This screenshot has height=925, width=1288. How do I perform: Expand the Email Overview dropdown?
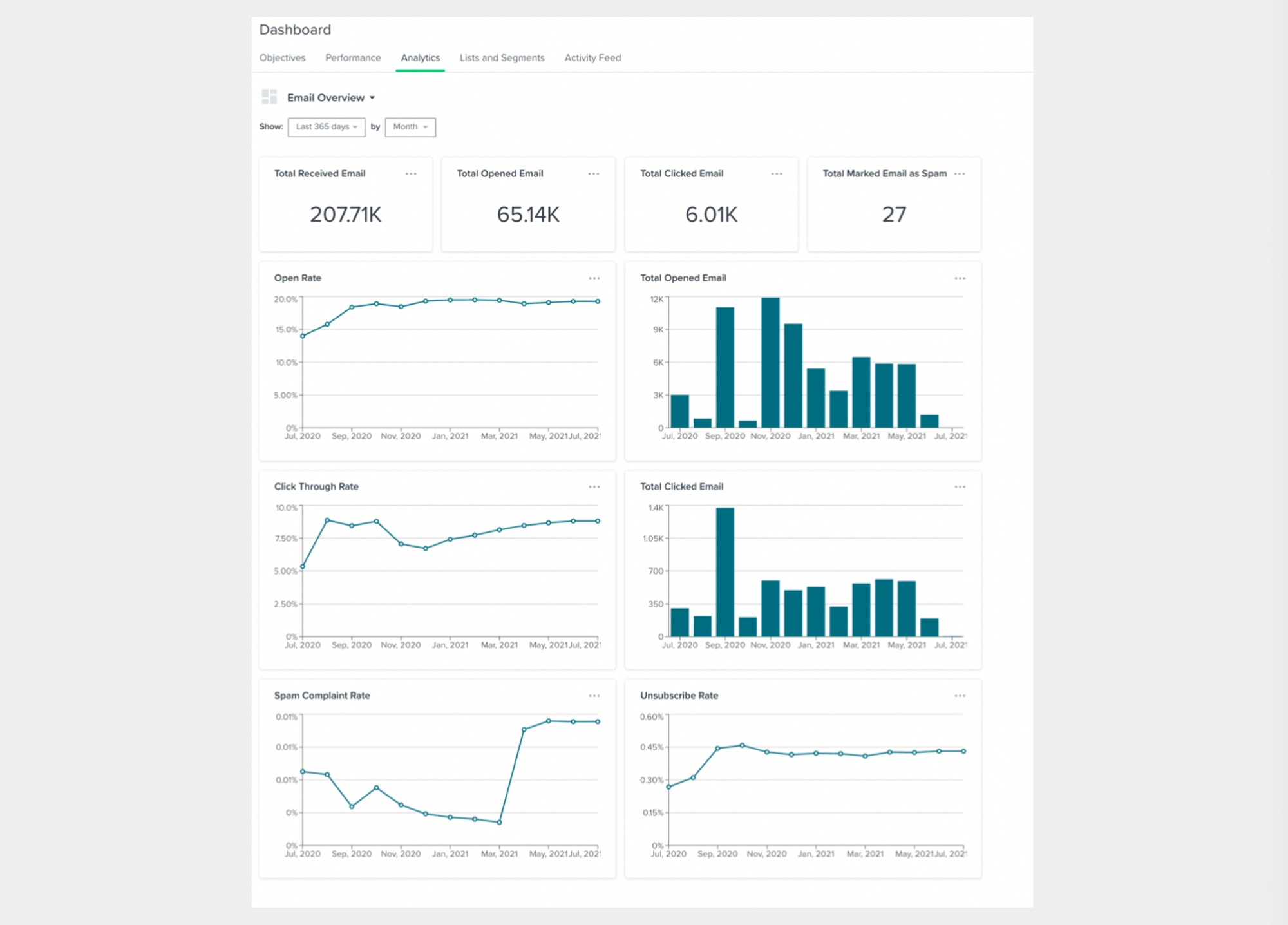click(x=331, y=98)
